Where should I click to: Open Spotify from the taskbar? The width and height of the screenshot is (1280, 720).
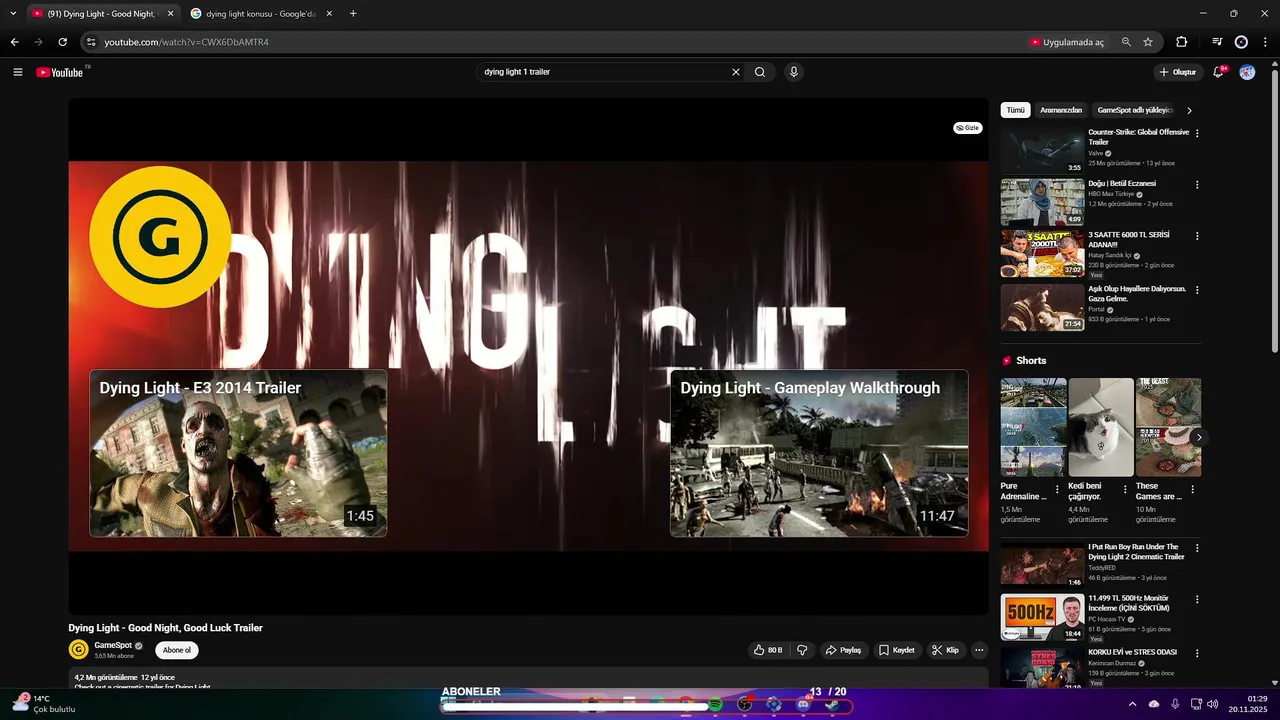point(715,704)
